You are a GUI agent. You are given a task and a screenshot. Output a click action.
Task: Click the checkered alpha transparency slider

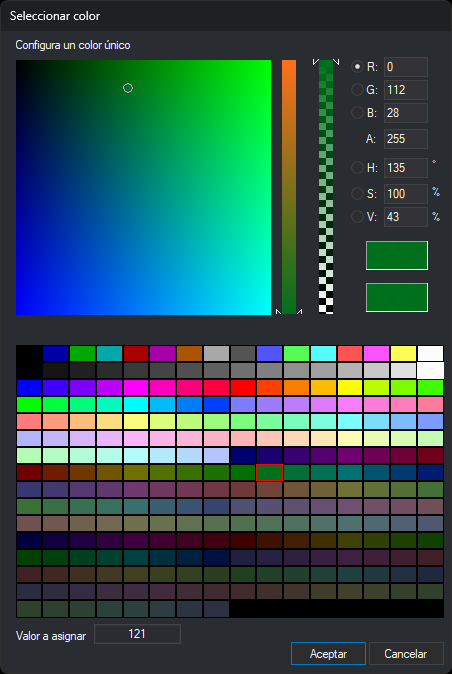pos(326,187)
